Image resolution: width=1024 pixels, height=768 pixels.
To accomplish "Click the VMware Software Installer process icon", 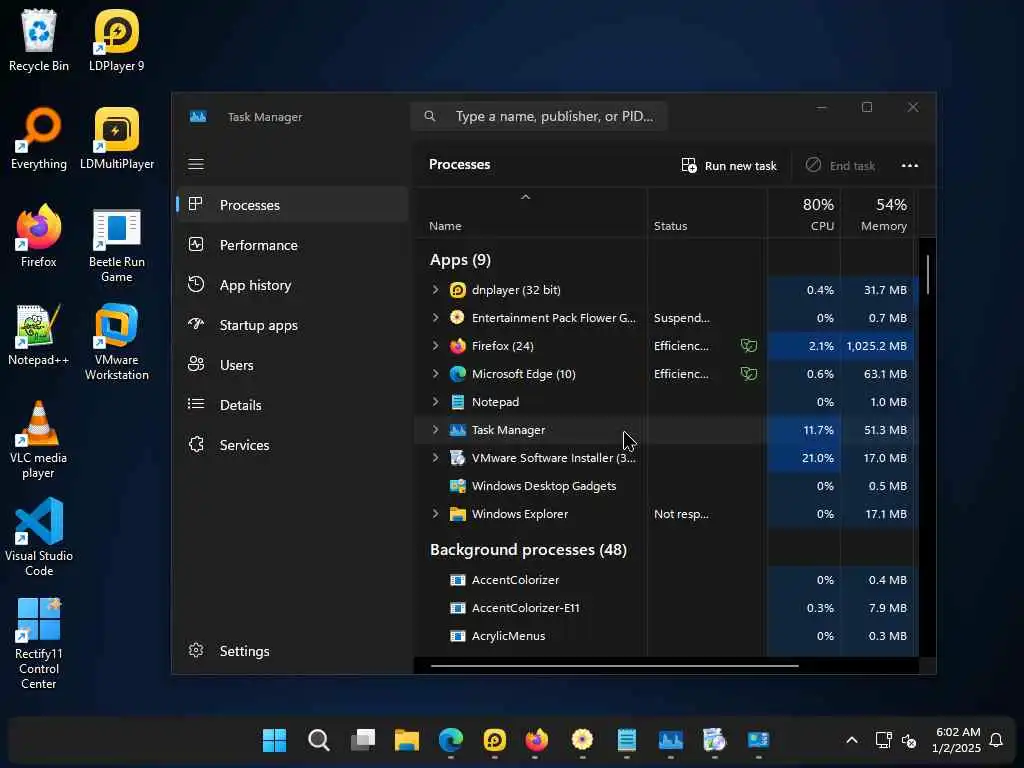I will tap(458, 458).
